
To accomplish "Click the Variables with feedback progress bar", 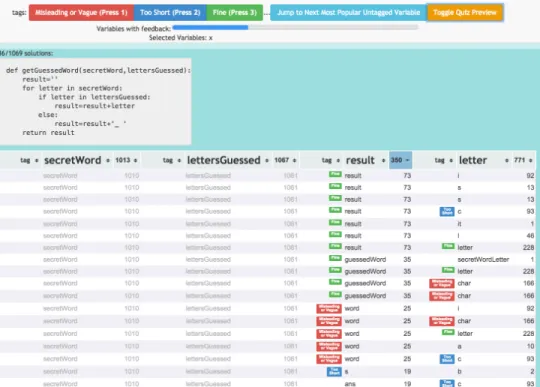I will coord(295,27).
